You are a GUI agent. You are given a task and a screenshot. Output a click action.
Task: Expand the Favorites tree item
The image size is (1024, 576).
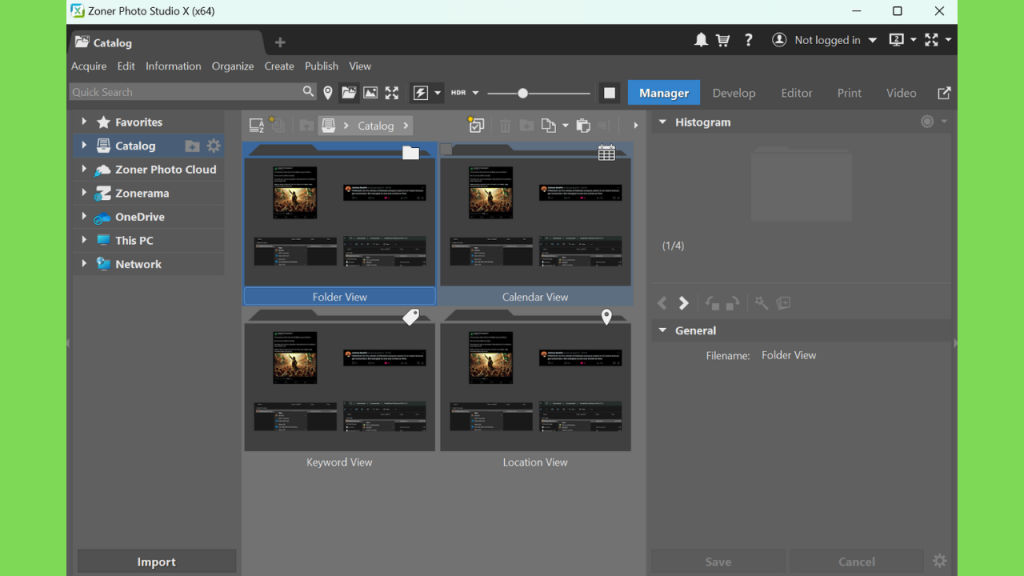click(84, 121)
